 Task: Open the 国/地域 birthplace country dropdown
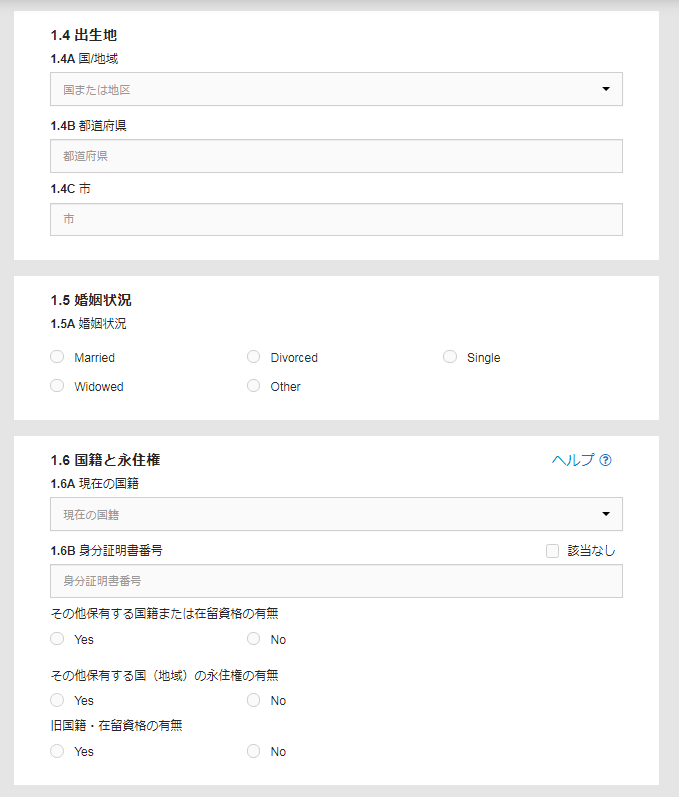coord(335,89)
